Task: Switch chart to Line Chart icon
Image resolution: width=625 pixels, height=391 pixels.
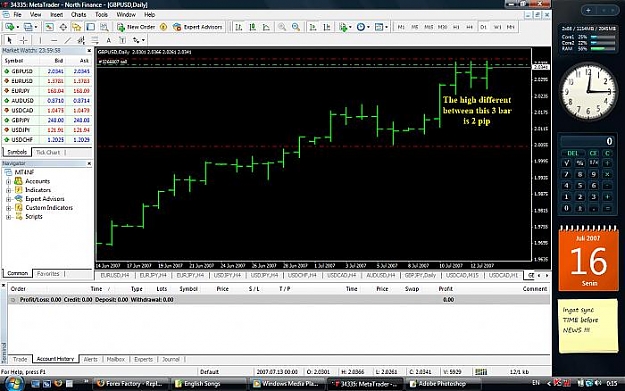Action: tap(266, 27)
